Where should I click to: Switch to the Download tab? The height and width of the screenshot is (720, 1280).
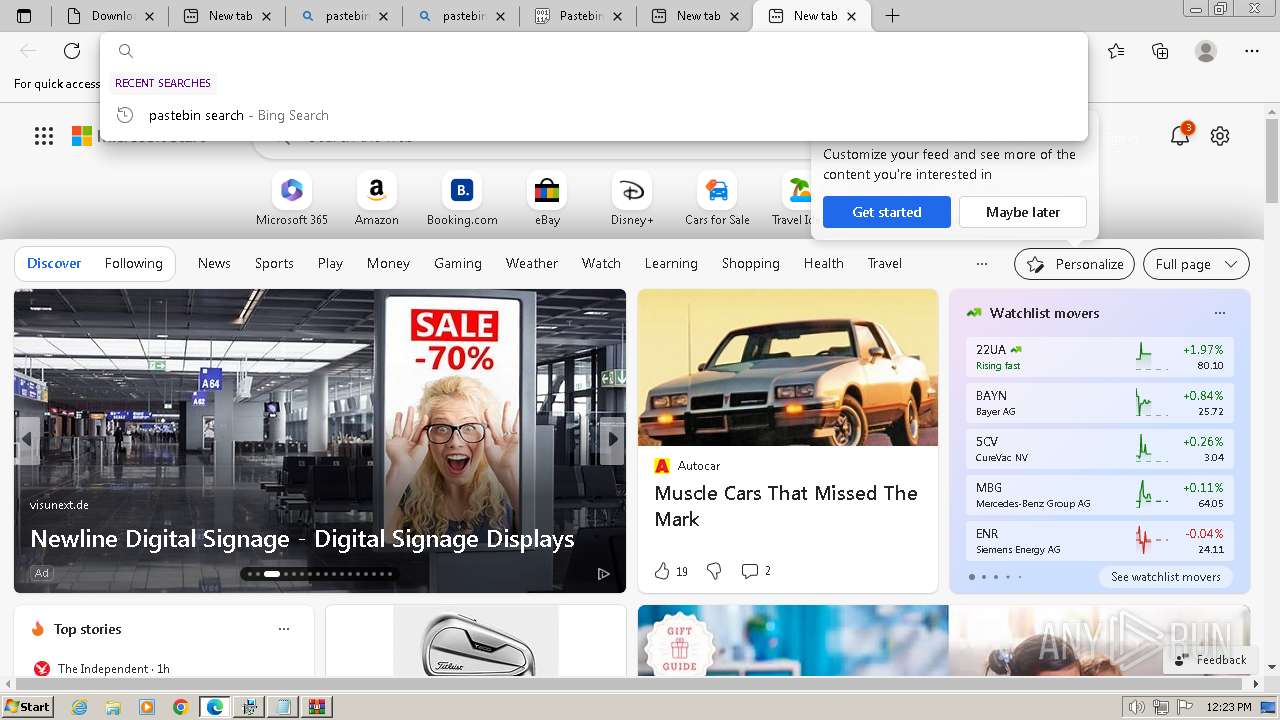point(110,16)
